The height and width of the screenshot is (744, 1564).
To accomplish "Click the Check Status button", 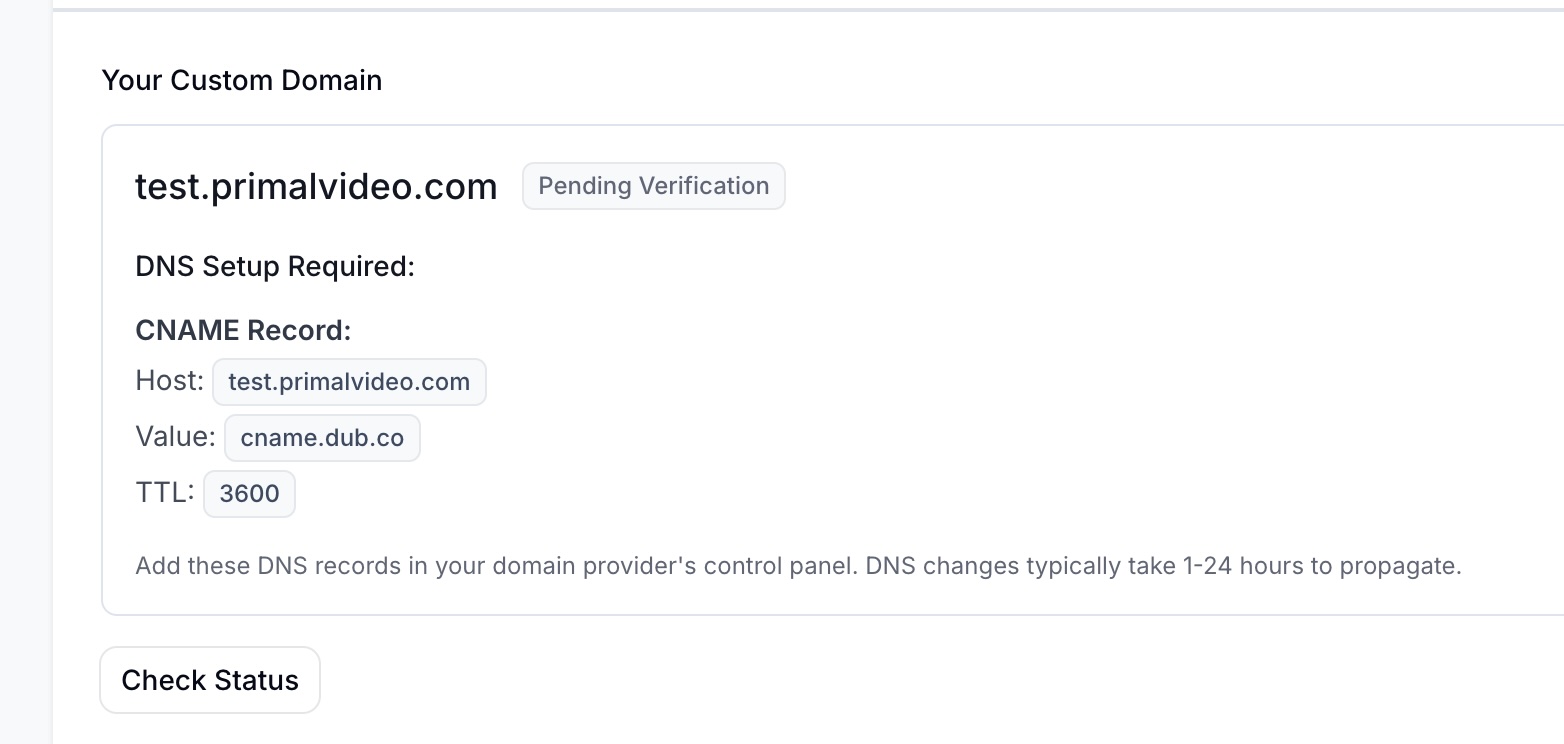I will (x=209, y=680).
